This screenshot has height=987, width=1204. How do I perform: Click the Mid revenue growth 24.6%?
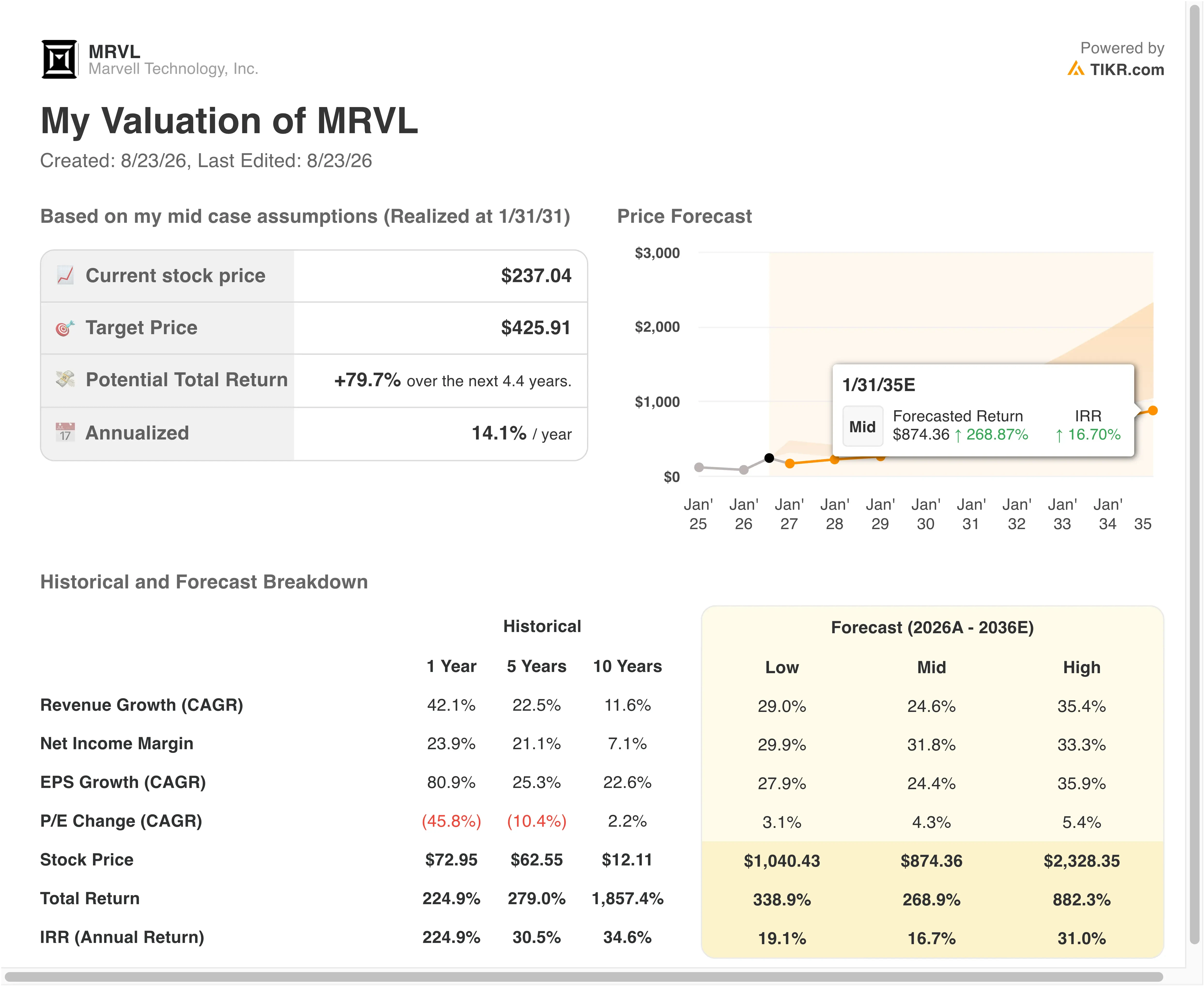click(x=931, y=707)
